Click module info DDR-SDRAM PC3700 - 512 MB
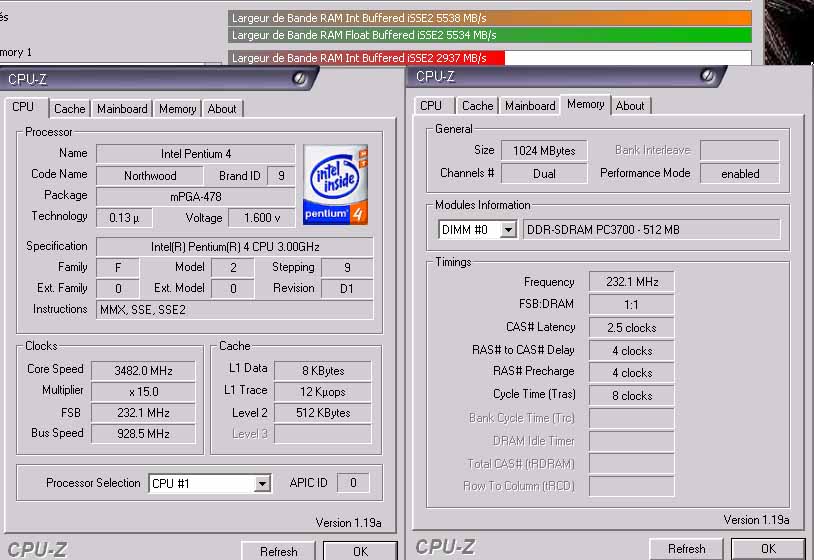 click(652, 229)
